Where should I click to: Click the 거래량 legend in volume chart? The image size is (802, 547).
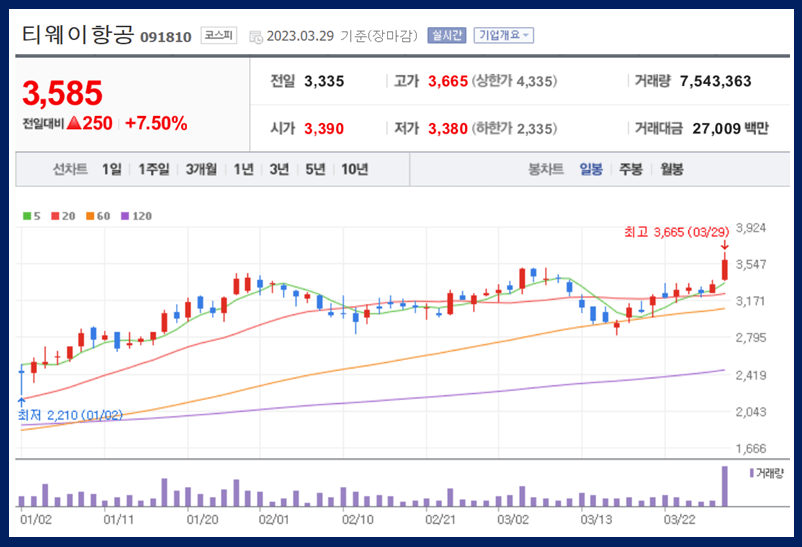coord(766,473)
